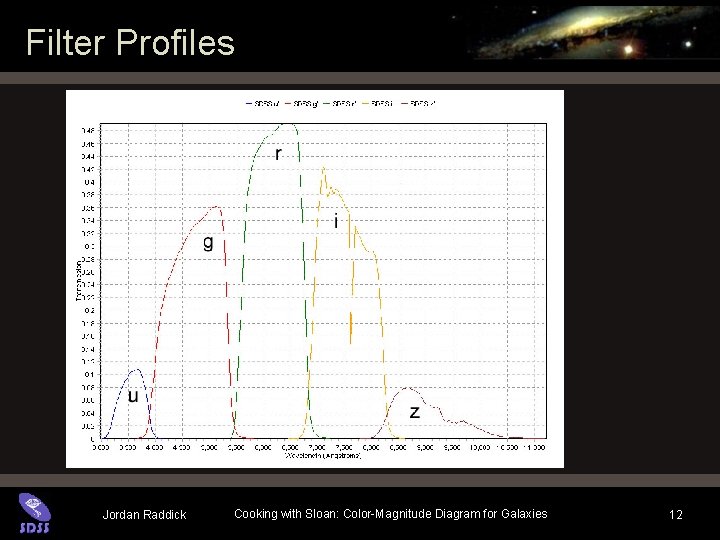Click the slide number 12
Image resolution: width=720 pixels, height=540 pixels.
675,514
